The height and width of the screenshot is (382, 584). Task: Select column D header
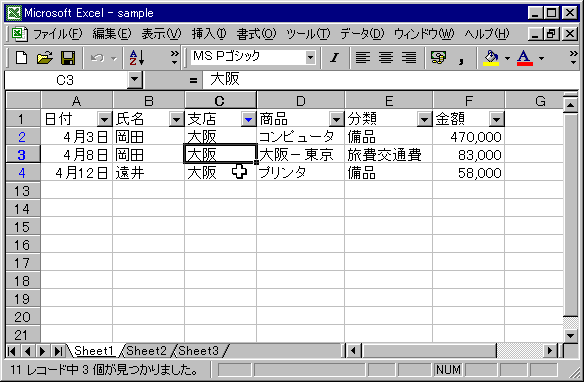coord(300,101)
